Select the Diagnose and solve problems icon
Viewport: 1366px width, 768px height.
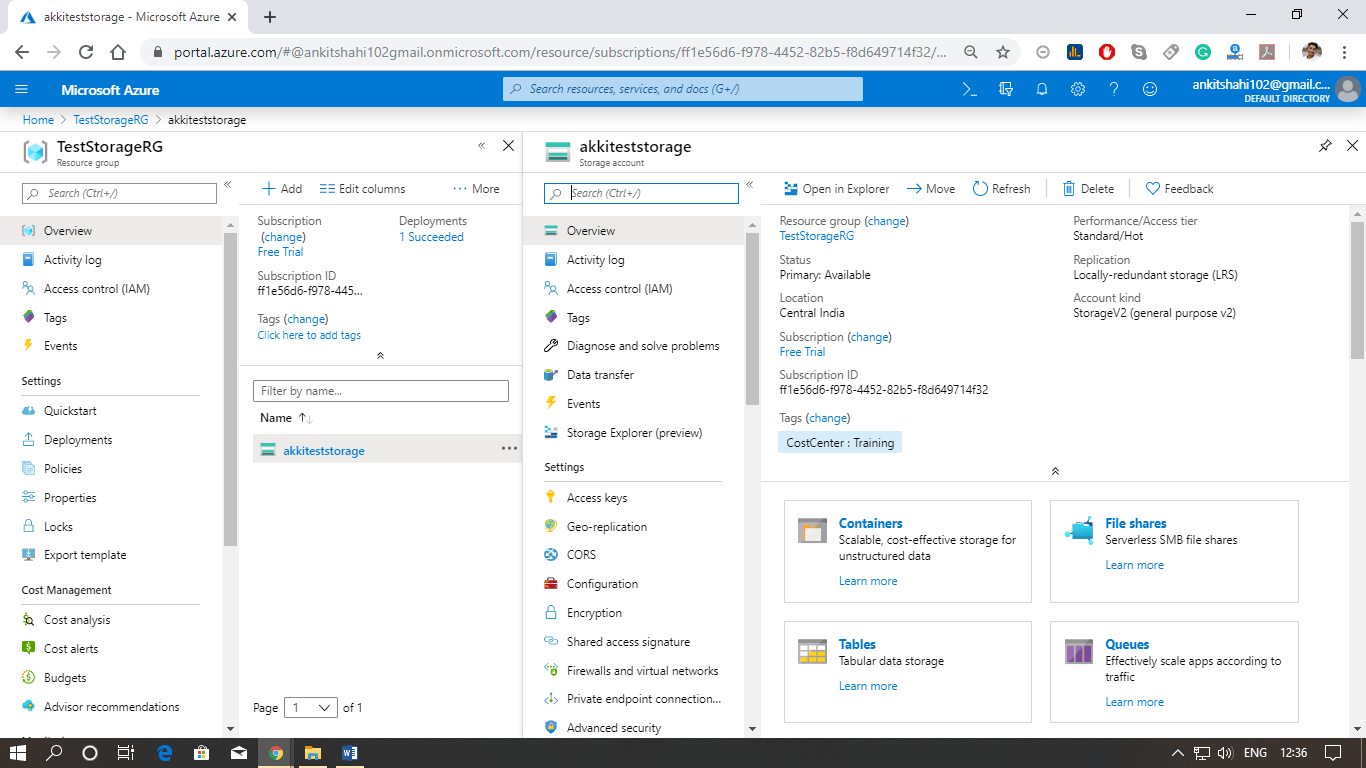click(549, 345)
